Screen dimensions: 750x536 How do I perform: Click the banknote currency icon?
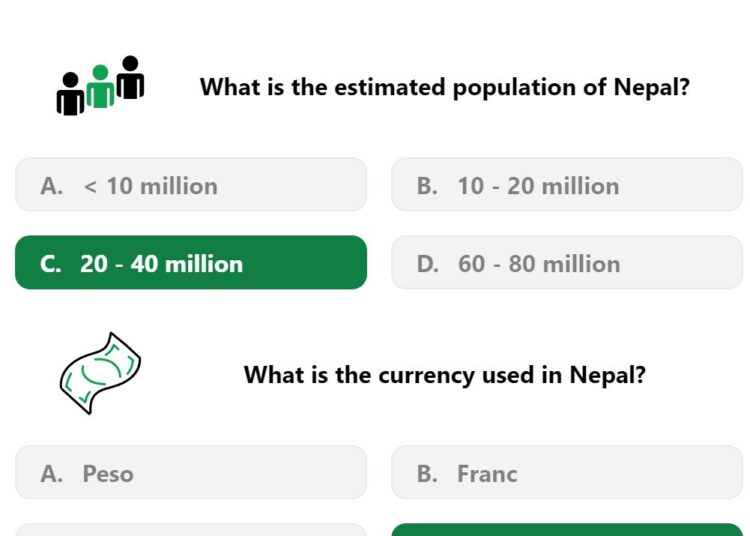tap(100, 373)
